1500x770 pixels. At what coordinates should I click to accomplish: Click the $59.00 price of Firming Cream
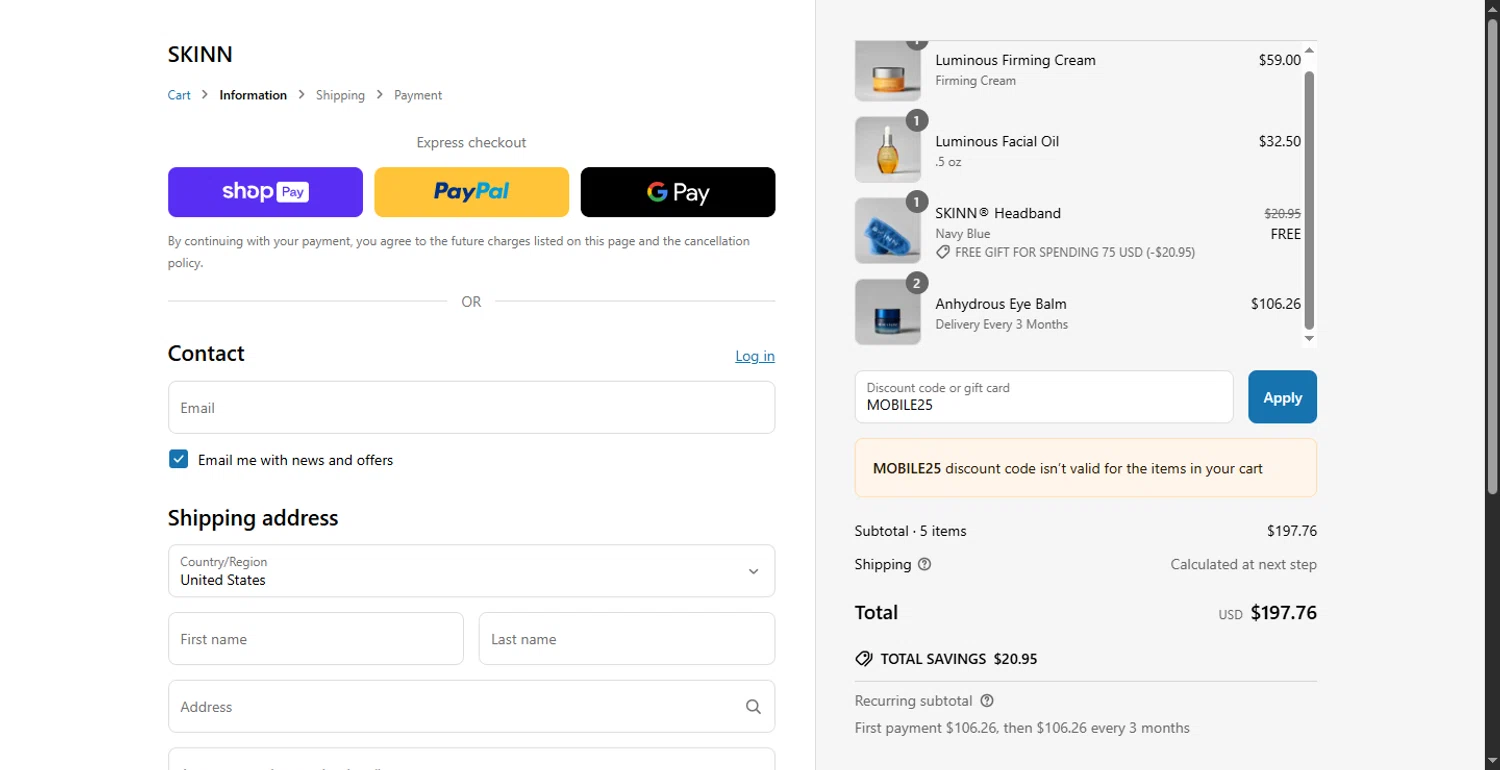click(1280, 60)
